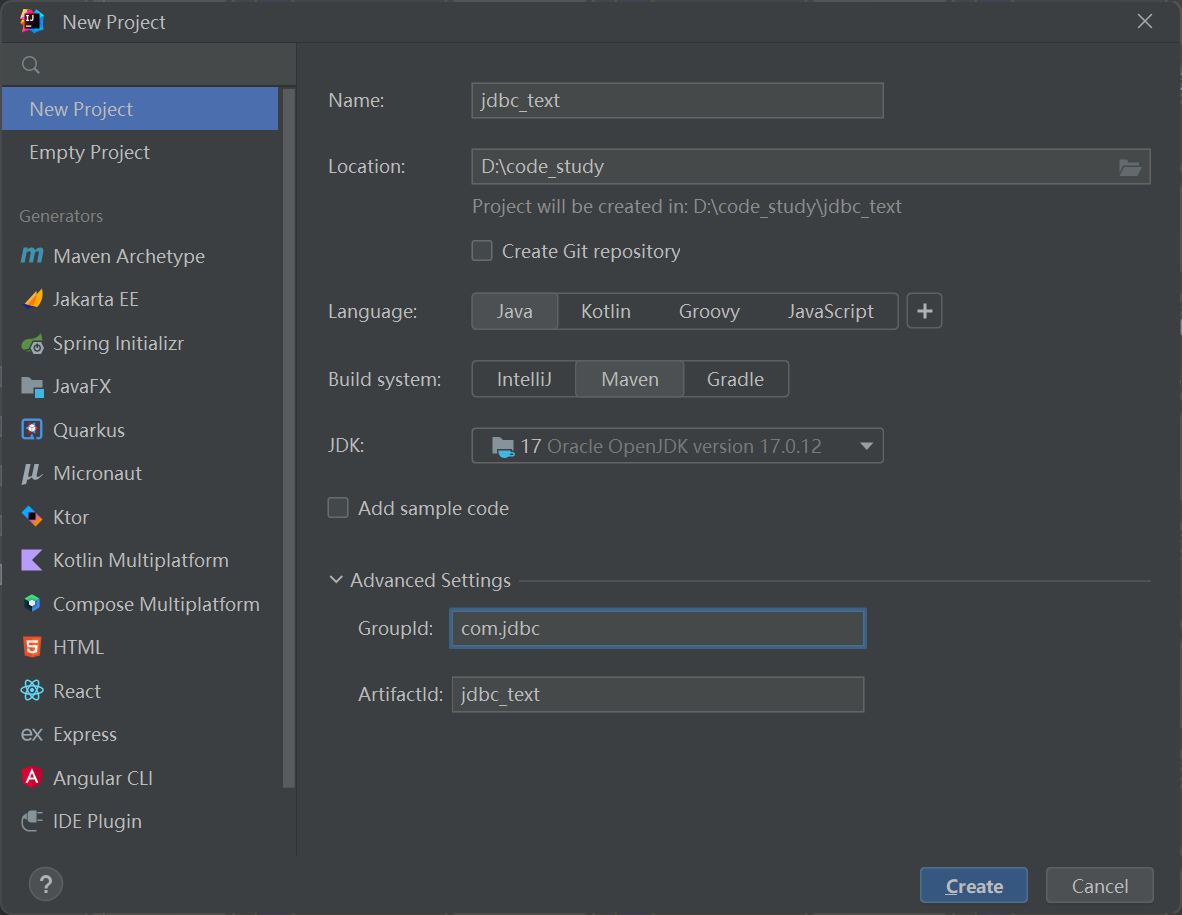
Task: Click the Quarkus label
Action: [x=89, y=430]
